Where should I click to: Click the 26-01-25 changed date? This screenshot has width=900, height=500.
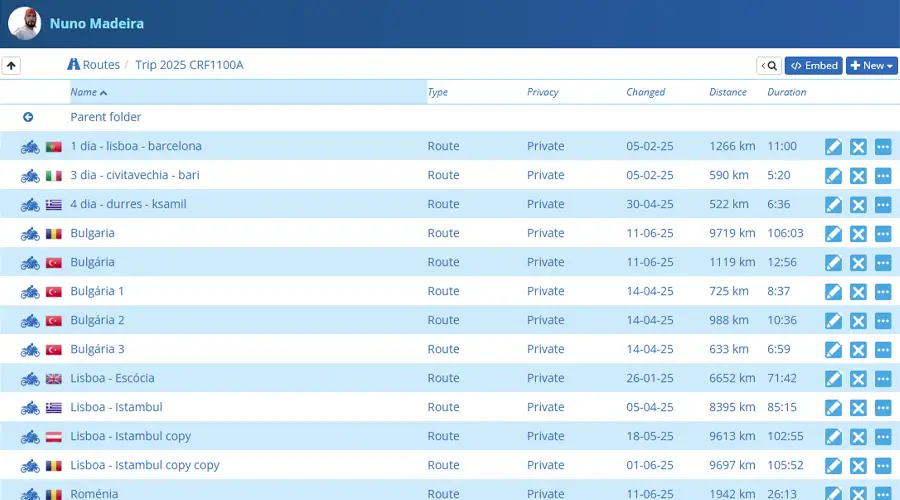point(650,378)
